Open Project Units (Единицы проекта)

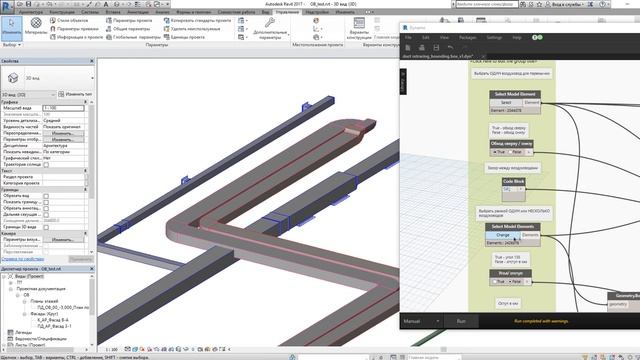point(184,37)
